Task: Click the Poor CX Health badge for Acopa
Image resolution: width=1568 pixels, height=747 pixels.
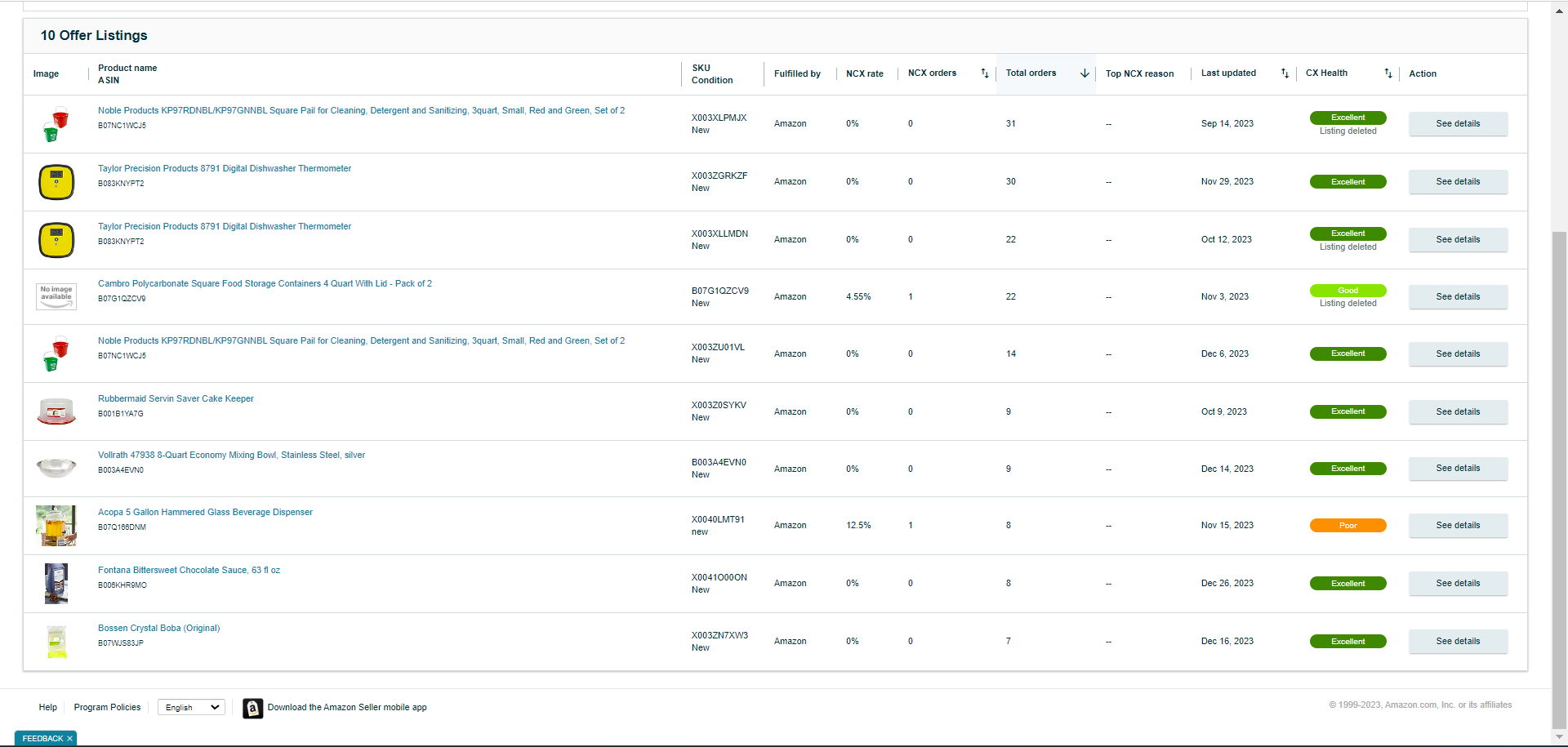Action: tap(1347, 526)
